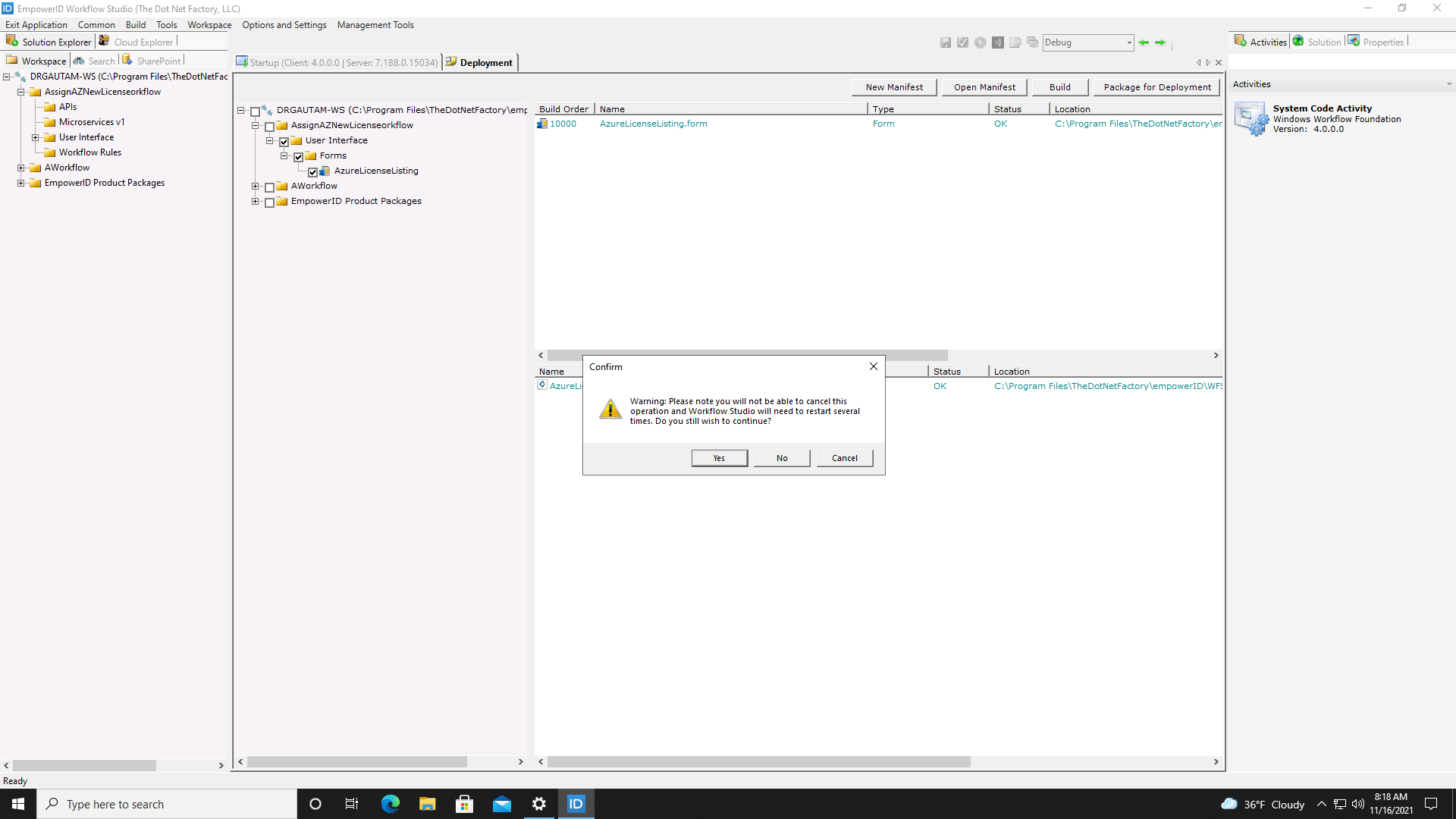Uncheck the User Interface checkbox

(x=284, y=141)
